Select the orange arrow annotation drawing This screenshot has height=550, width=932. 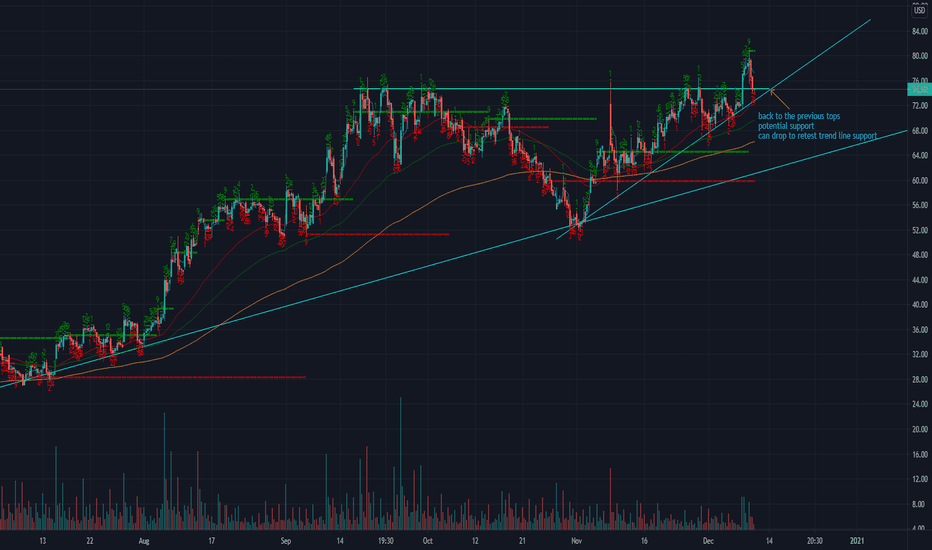(780, 100)
